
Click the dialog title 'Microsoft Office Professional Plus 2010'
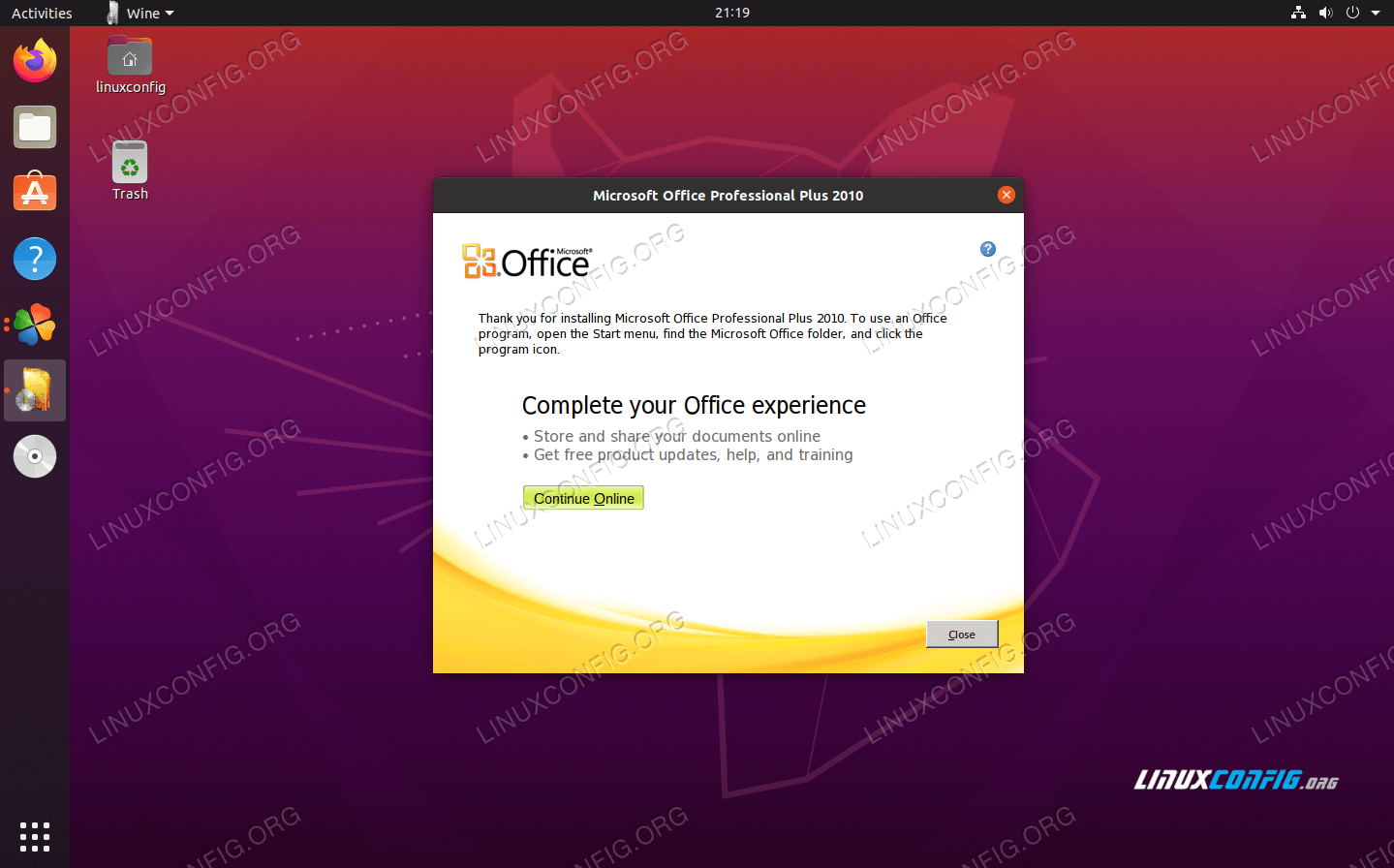[728, 195]
